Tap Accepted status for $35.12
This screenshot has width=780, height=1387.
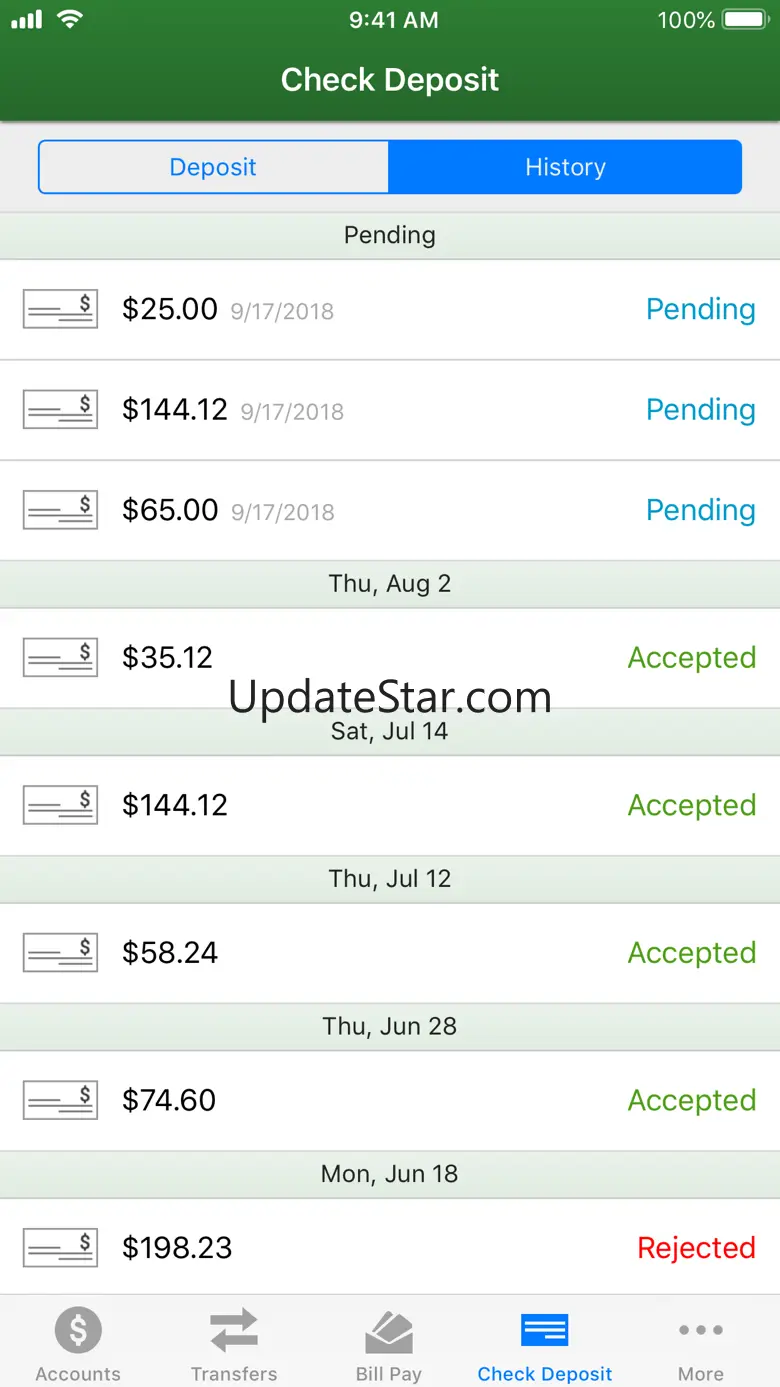coord(692,658)
